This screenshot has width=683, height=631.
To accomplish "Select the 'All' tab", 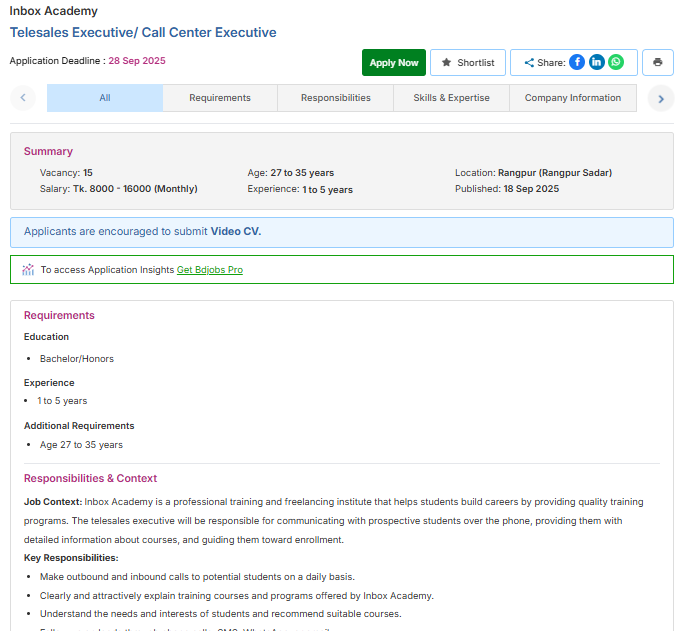I will [105, 98].
